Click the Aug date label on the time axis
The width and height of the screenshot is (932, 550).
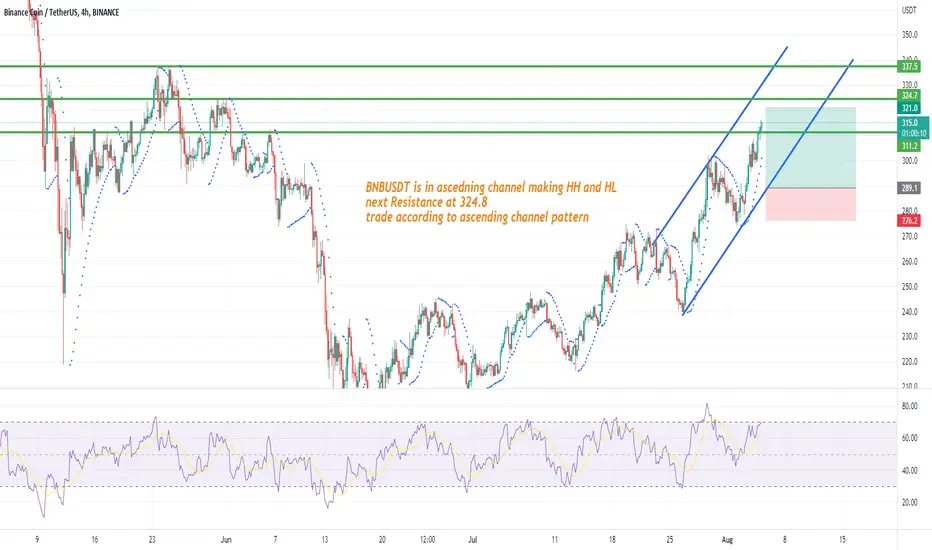pyautogui.click(x=727, y=540)
